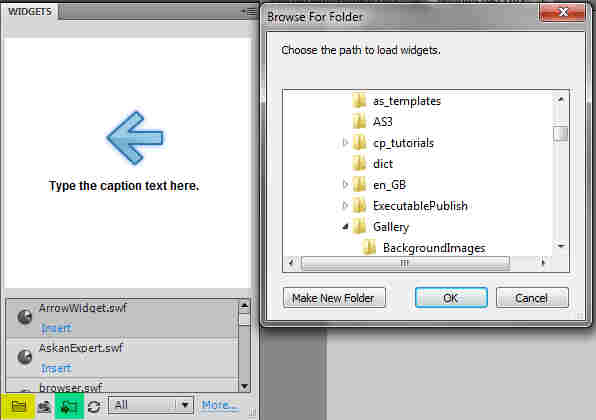Switch to the WIDGETS tab
The height and width of the screenshot is (420, 596).
click(30, 12)
